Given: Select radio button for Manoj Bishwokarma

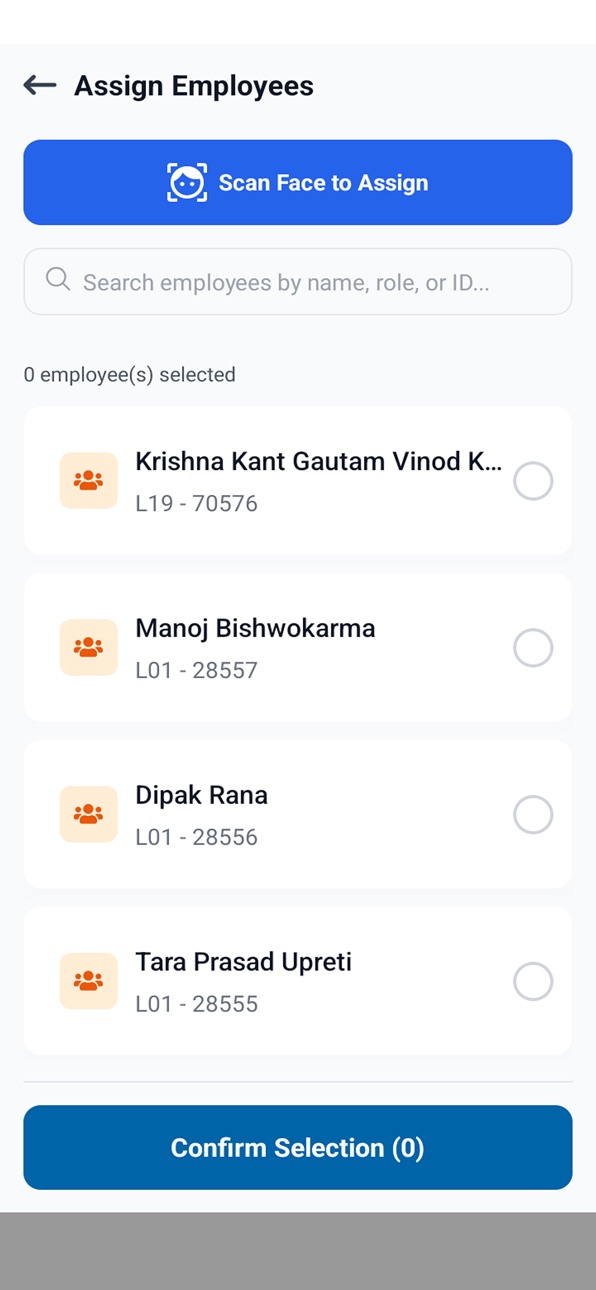Looking at the screenshot, I should click(533, 648).
